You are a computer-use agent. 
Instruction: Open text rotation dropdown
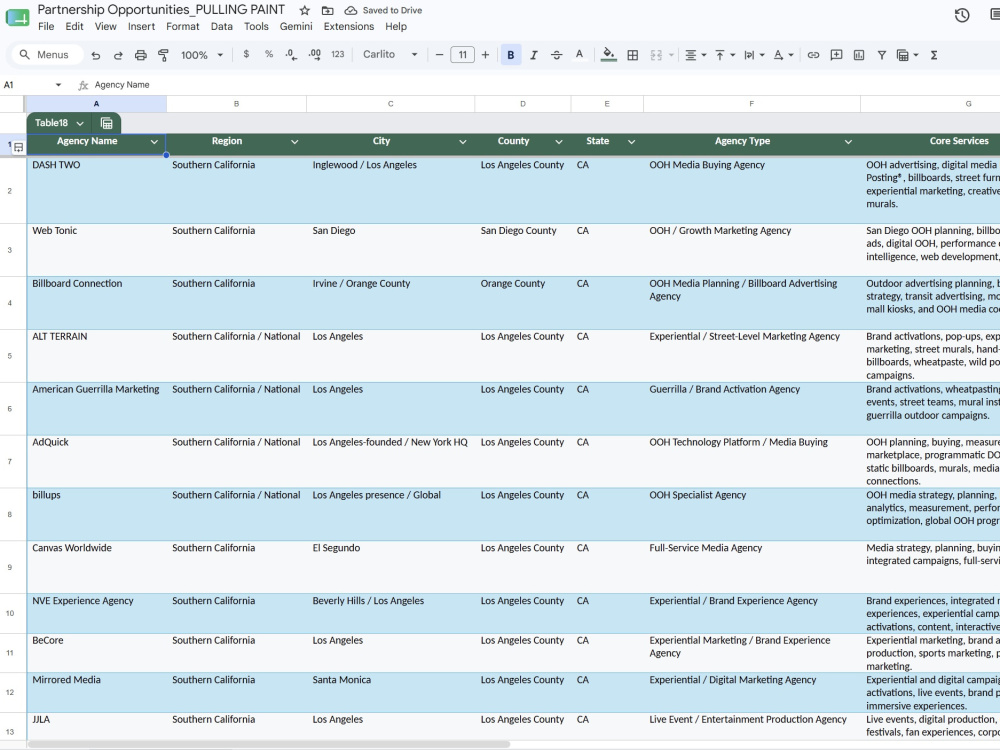click(783, 55)
